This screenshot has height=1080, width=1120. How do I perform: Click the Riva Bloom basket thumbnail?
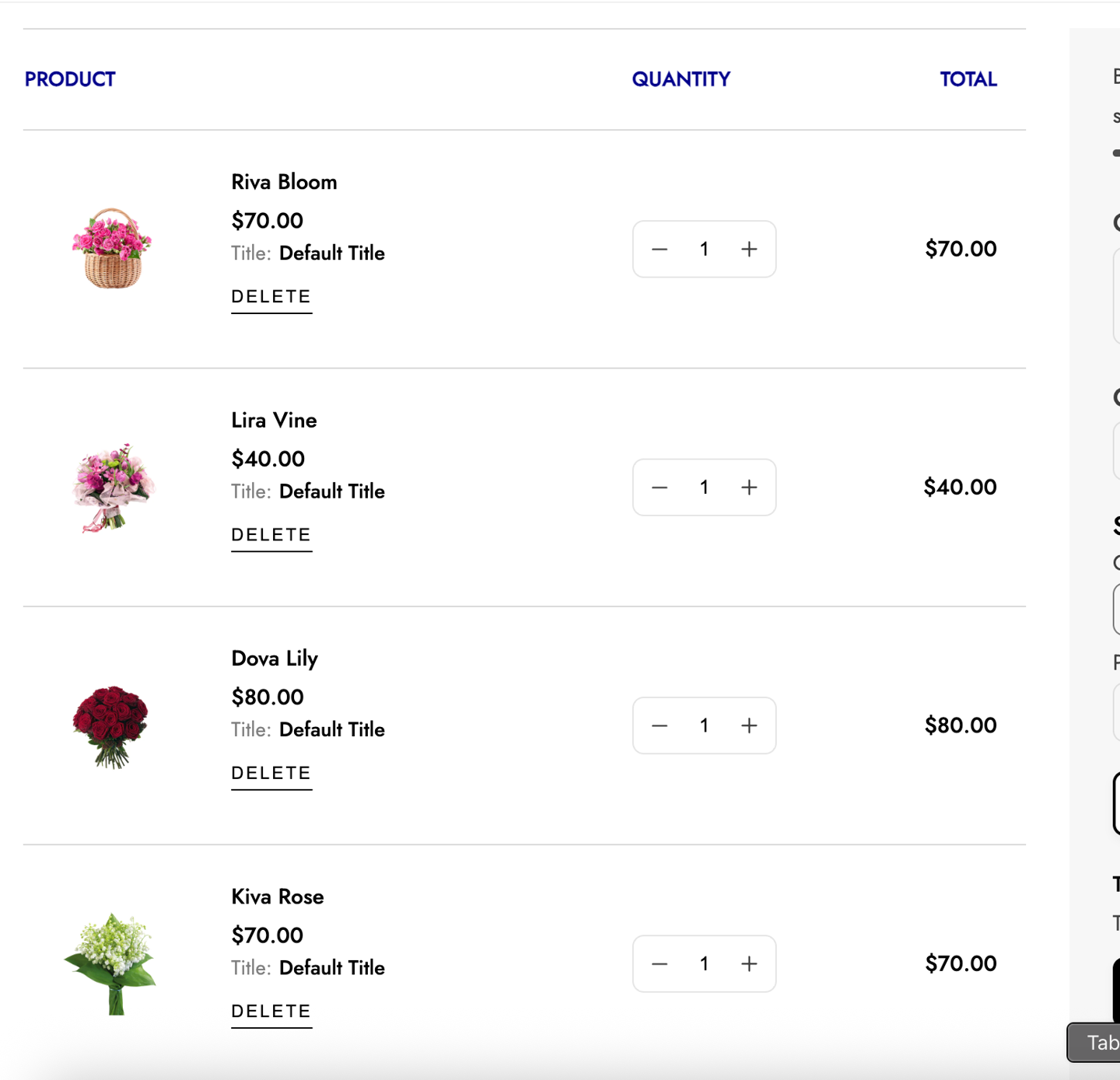[112, 247]
